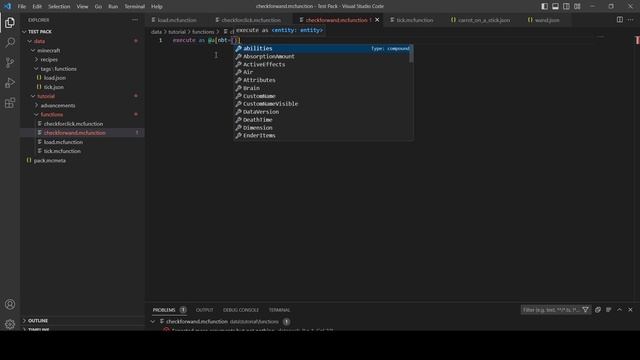Image resolution: width=640 pixels, height=360 pixels.
Task: Toggle bottom panel layout icon
Action: (556, 6)
